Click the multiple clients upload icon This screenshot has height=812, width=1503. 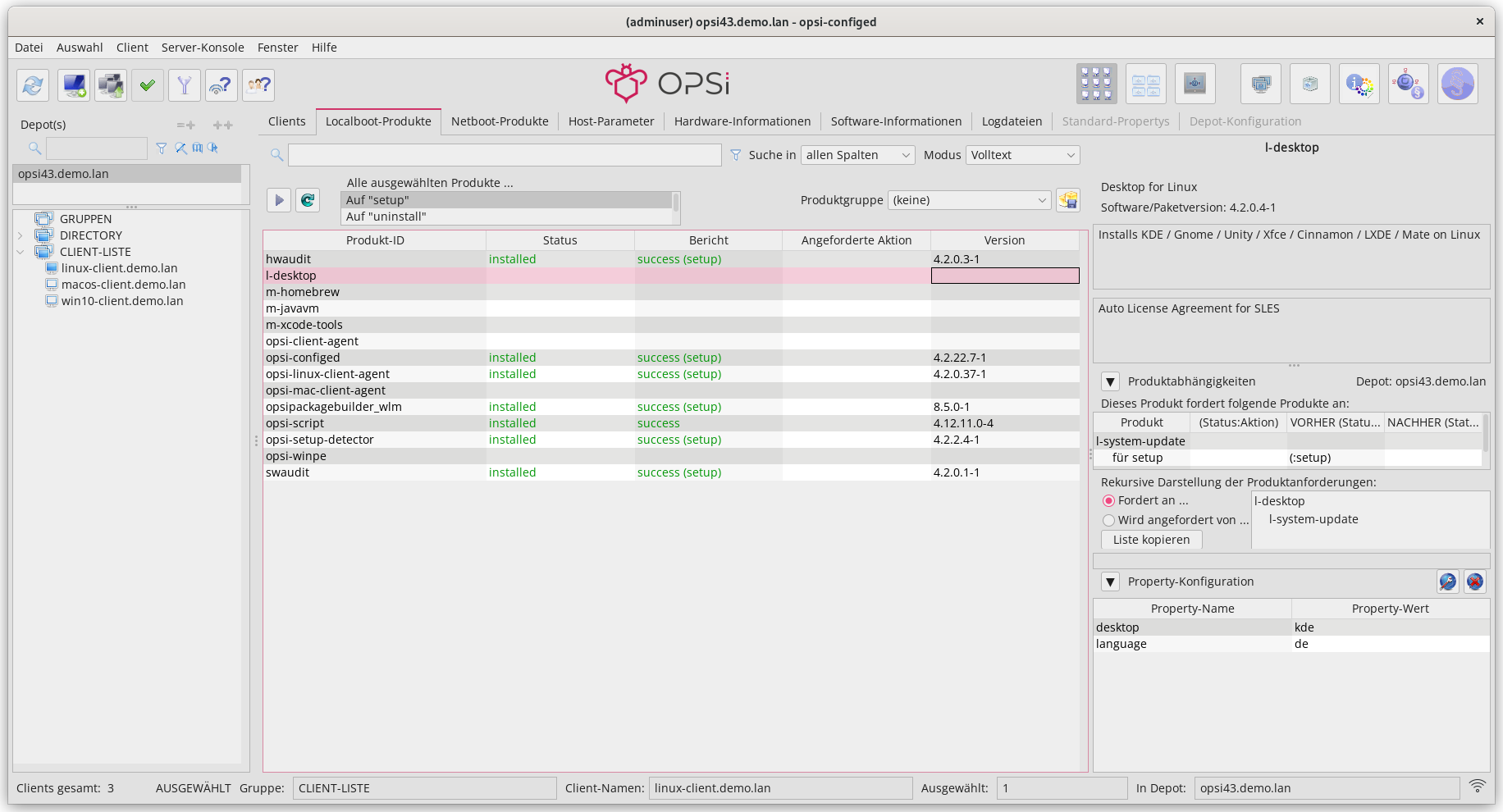(111, 85)
